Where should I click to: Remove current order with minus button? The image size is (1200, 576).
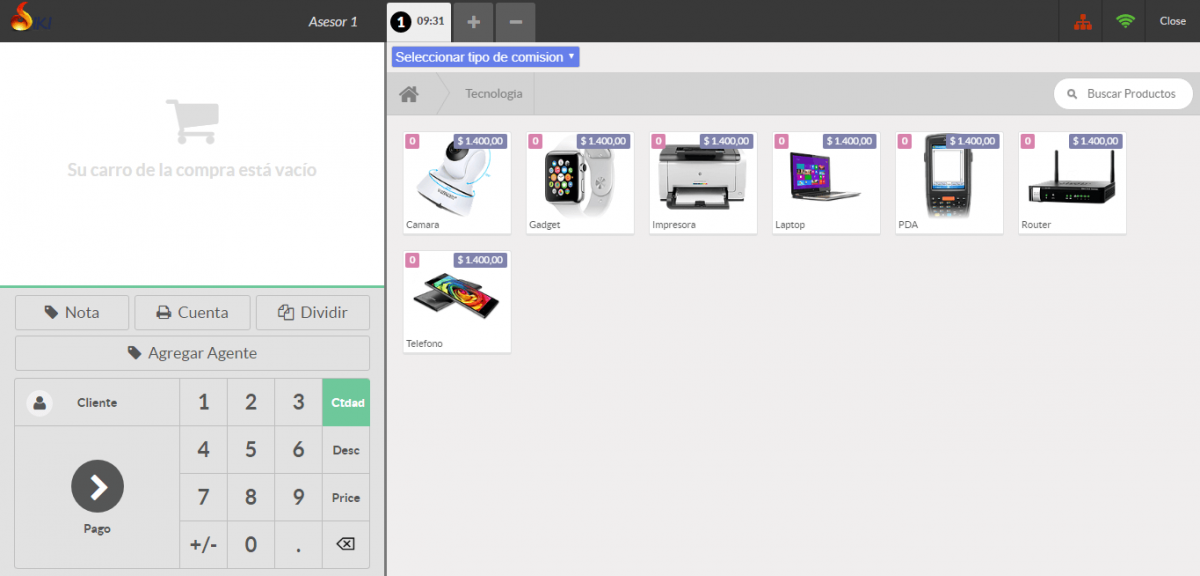coord(515,22)
